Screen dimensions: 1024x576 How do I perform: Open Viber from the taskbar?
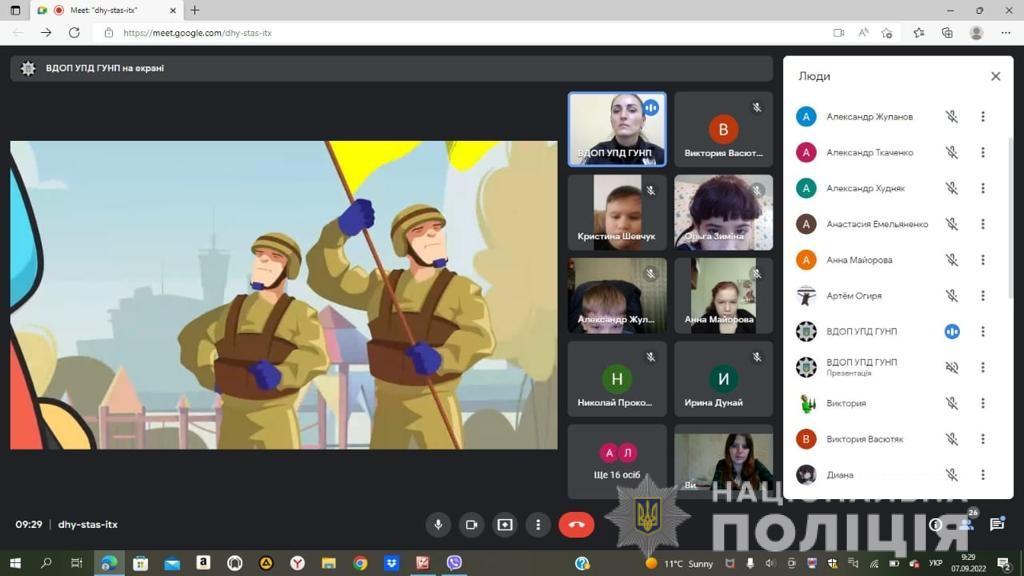click(454, 563)
